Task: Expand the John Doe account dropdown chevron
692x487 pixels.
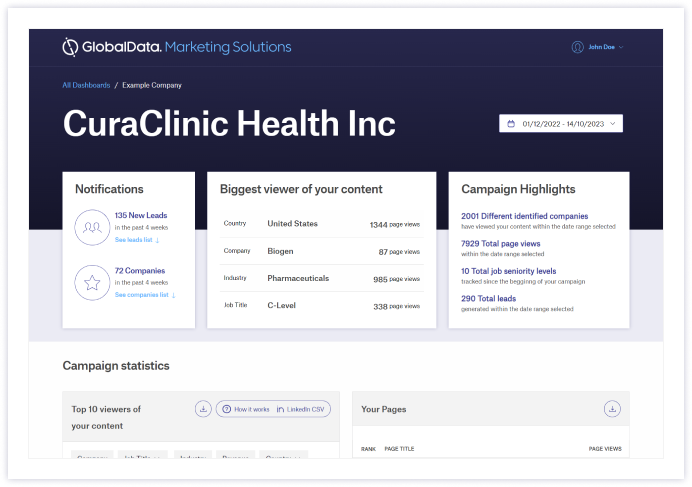Action: [x=621, y=47]
